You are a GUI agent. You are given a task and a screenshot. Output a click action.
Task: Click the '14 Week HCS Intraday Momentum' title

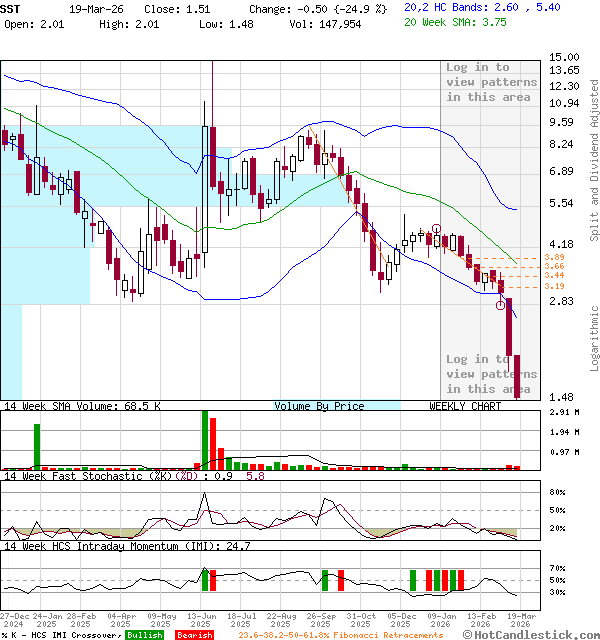click(111, 546)
